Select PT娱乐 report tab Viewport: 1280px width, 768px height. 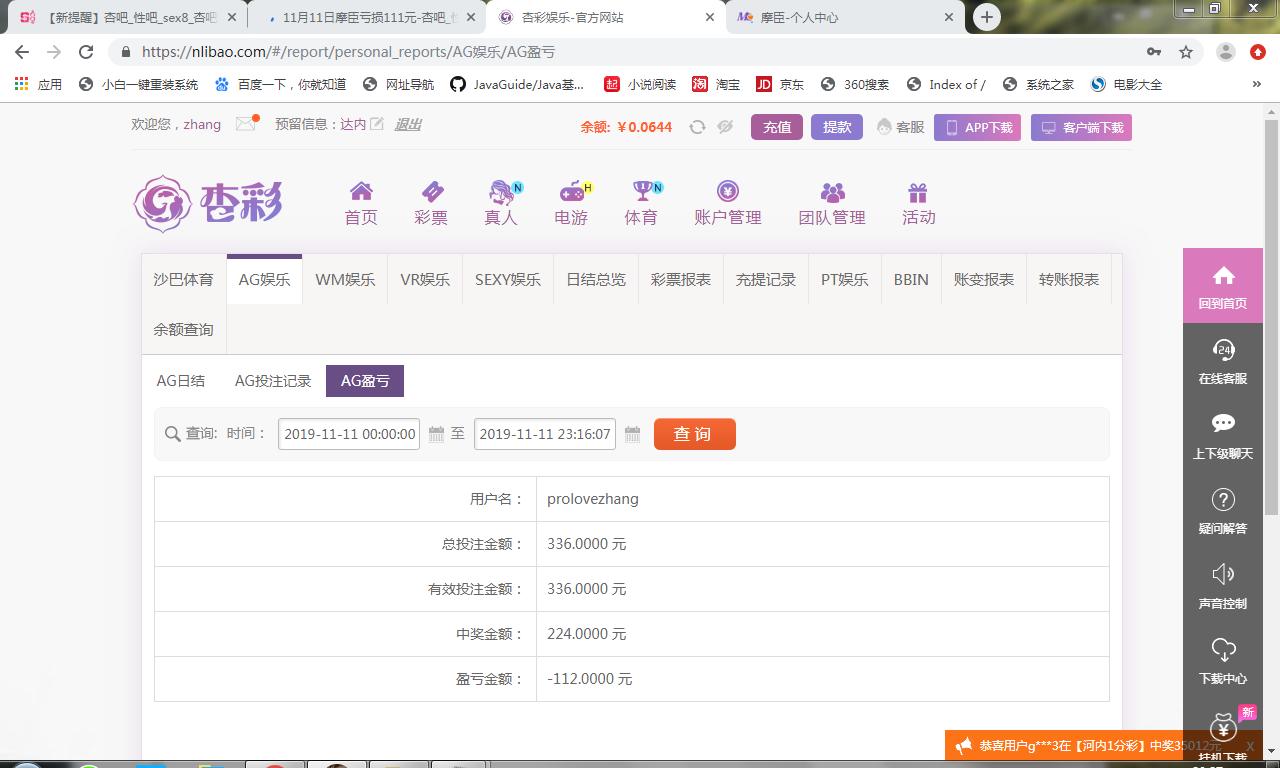click(x=845, y=280)
